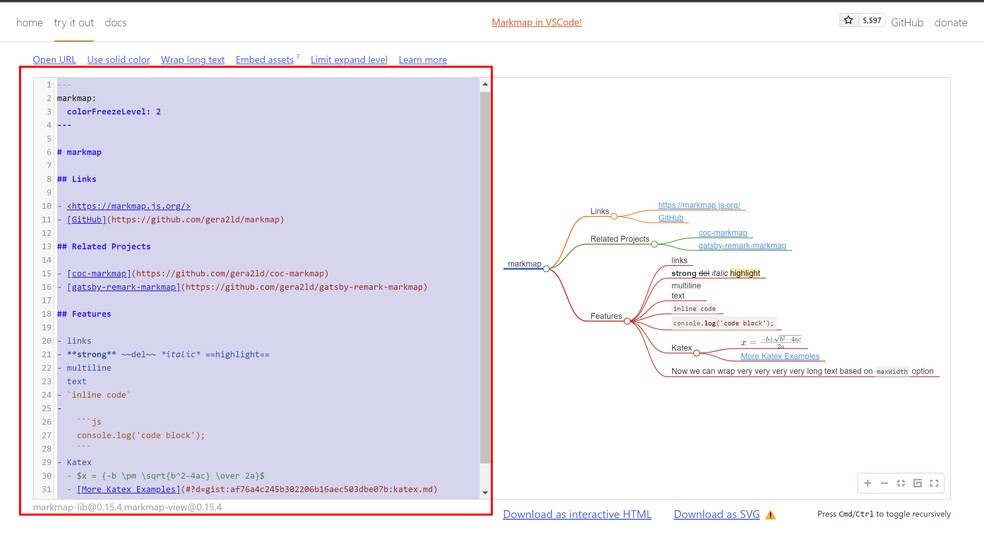Screen dimensions: 984x535
Task: Collapse the Links node circle
Action: coord(614,216)
